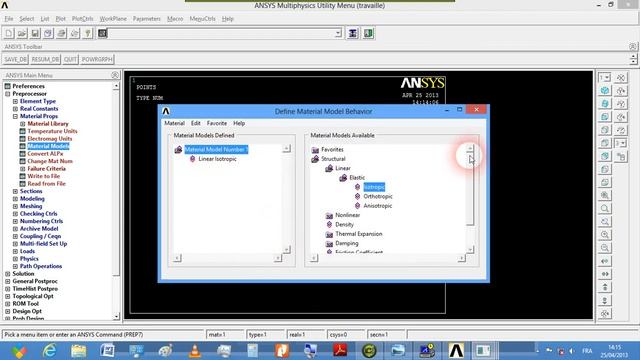Viewport: 640px width, 360px height.
Task: Click Material Library in main menu
Action: point(48,124)
